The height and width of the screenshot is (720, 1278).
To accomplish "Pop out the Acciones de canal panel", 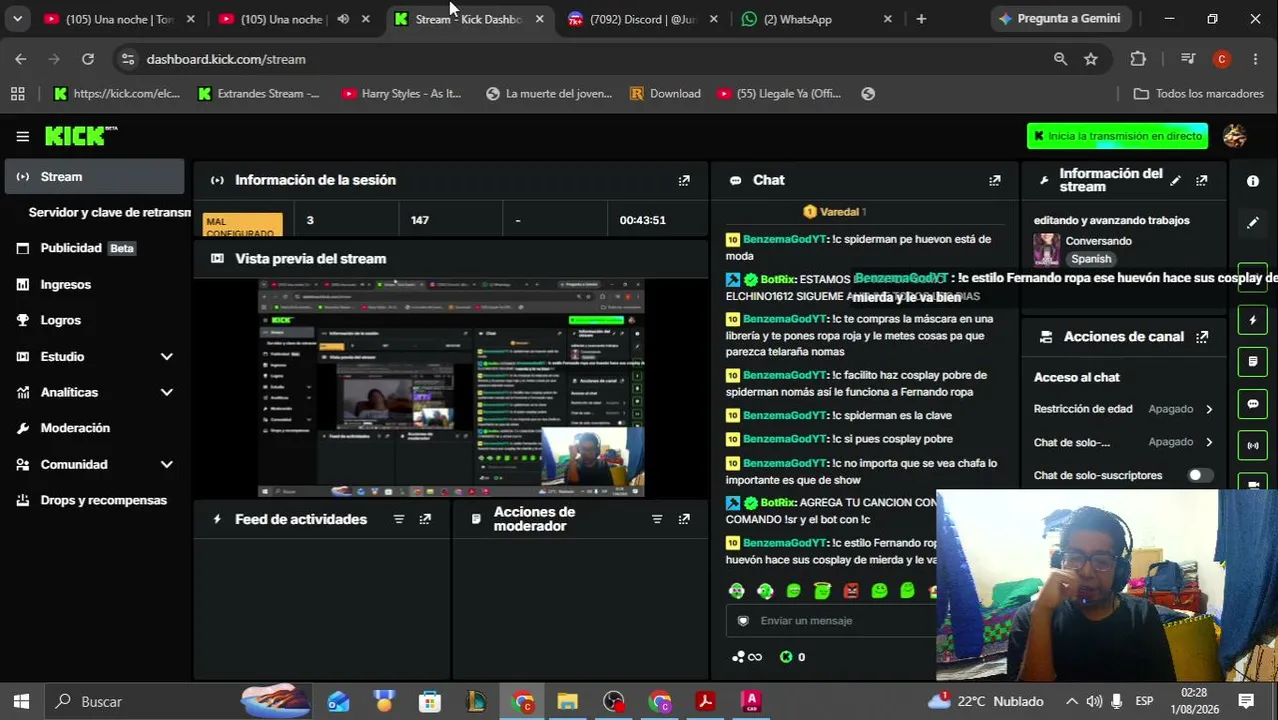I will coord(1202,337).
